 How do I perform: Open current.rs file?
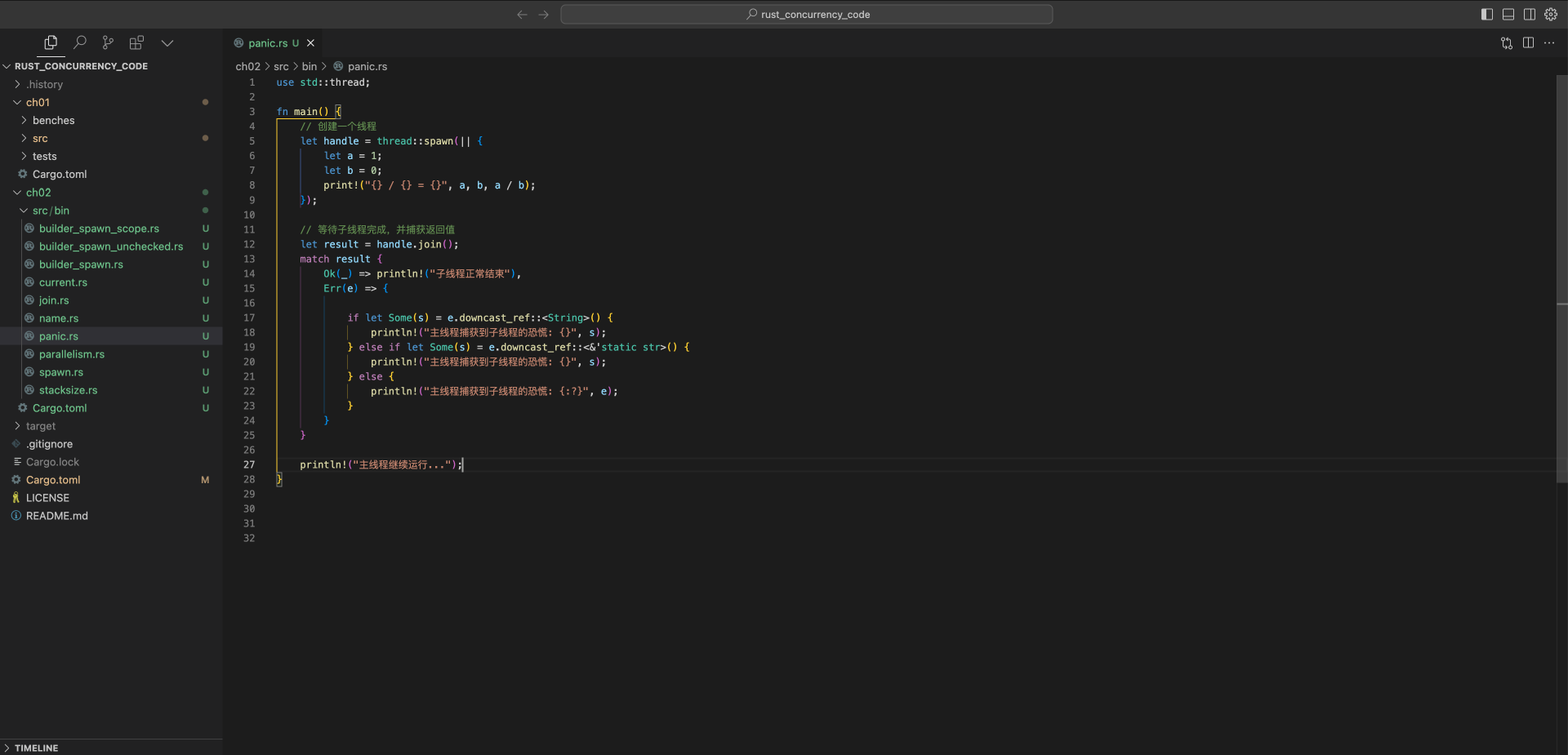coord(111,282)
